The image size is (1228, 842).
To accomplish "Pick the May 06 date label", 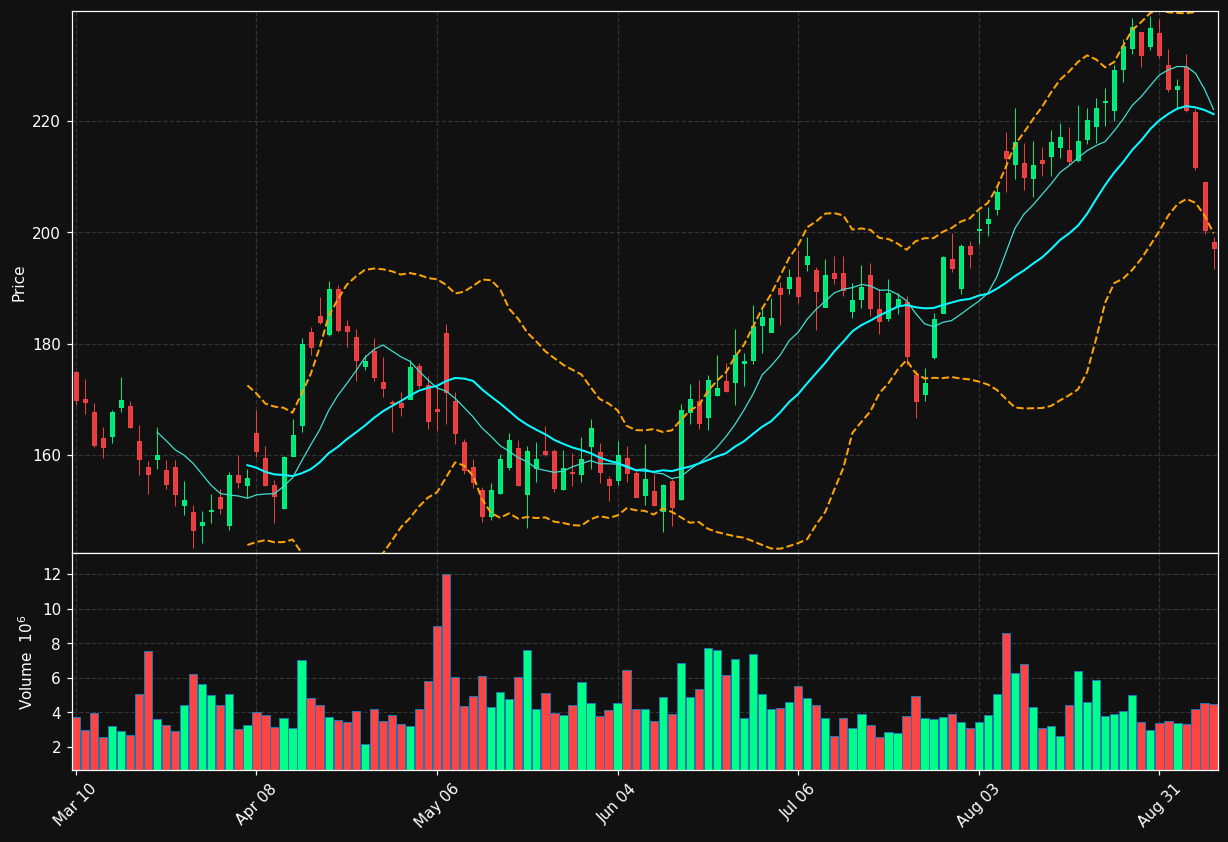I will (436, 805).
